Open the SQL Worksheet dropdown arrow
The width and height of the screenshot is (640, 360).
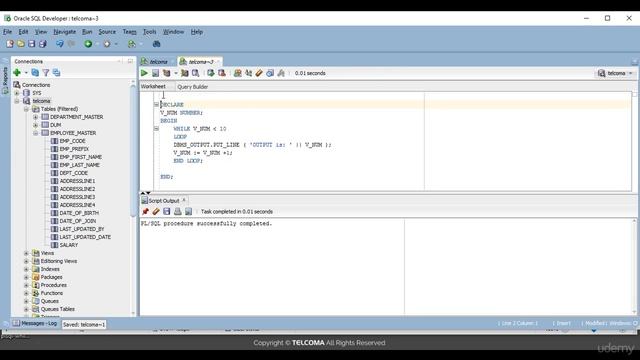[141, 44]
